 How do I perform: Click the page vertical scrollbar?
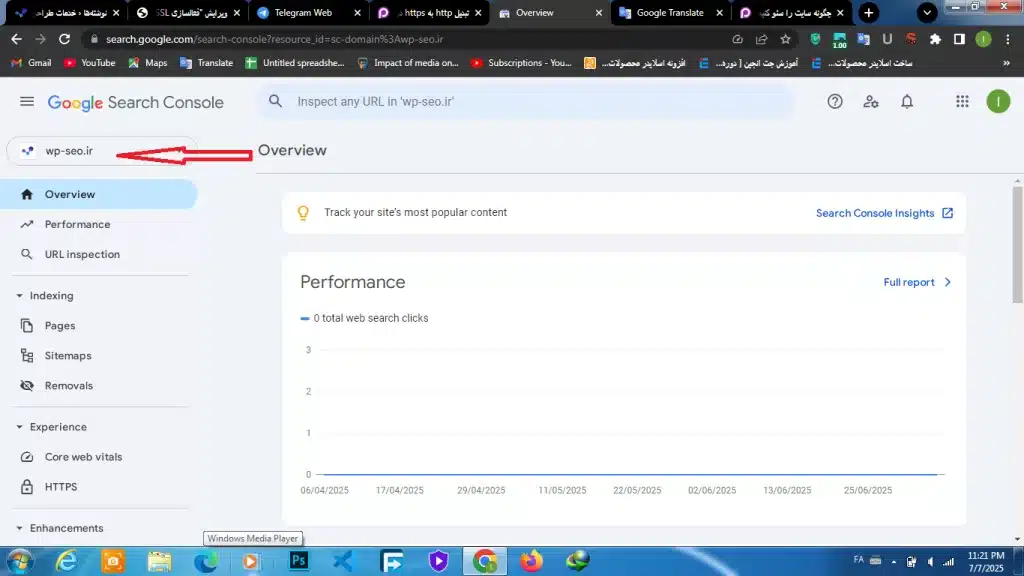pyautogui.click(x=1017, y=250)
